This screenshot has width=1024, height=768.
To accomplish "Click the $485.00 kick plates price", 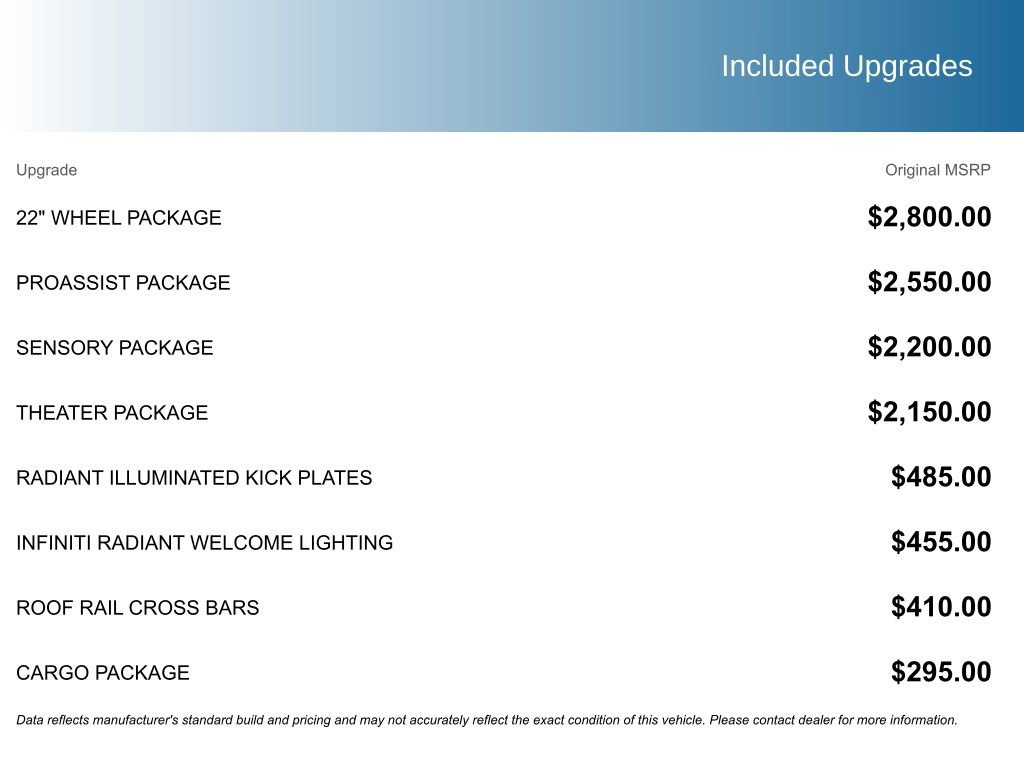I will tap(941, 477).
